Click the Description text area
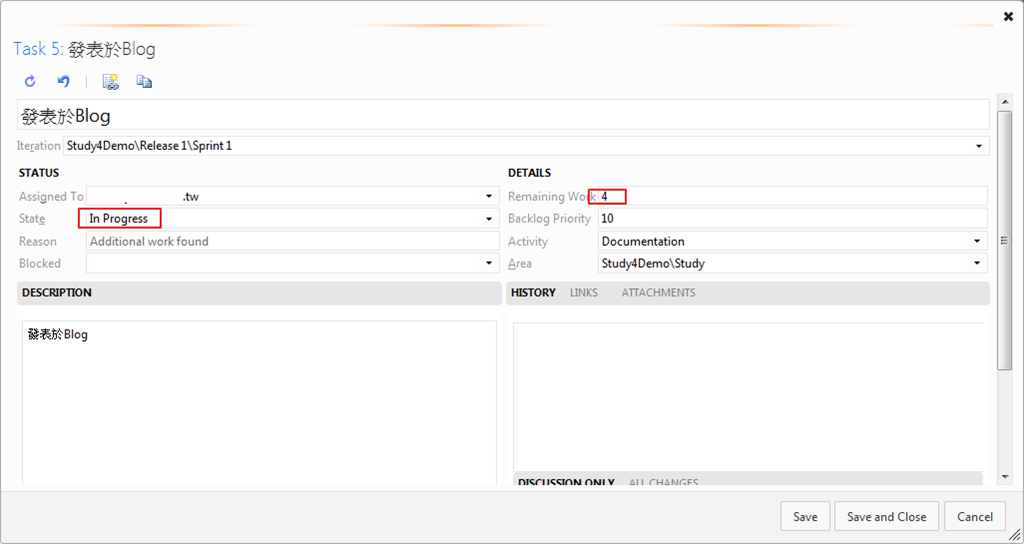This screenshot has width=1024, height=544. 259,403
